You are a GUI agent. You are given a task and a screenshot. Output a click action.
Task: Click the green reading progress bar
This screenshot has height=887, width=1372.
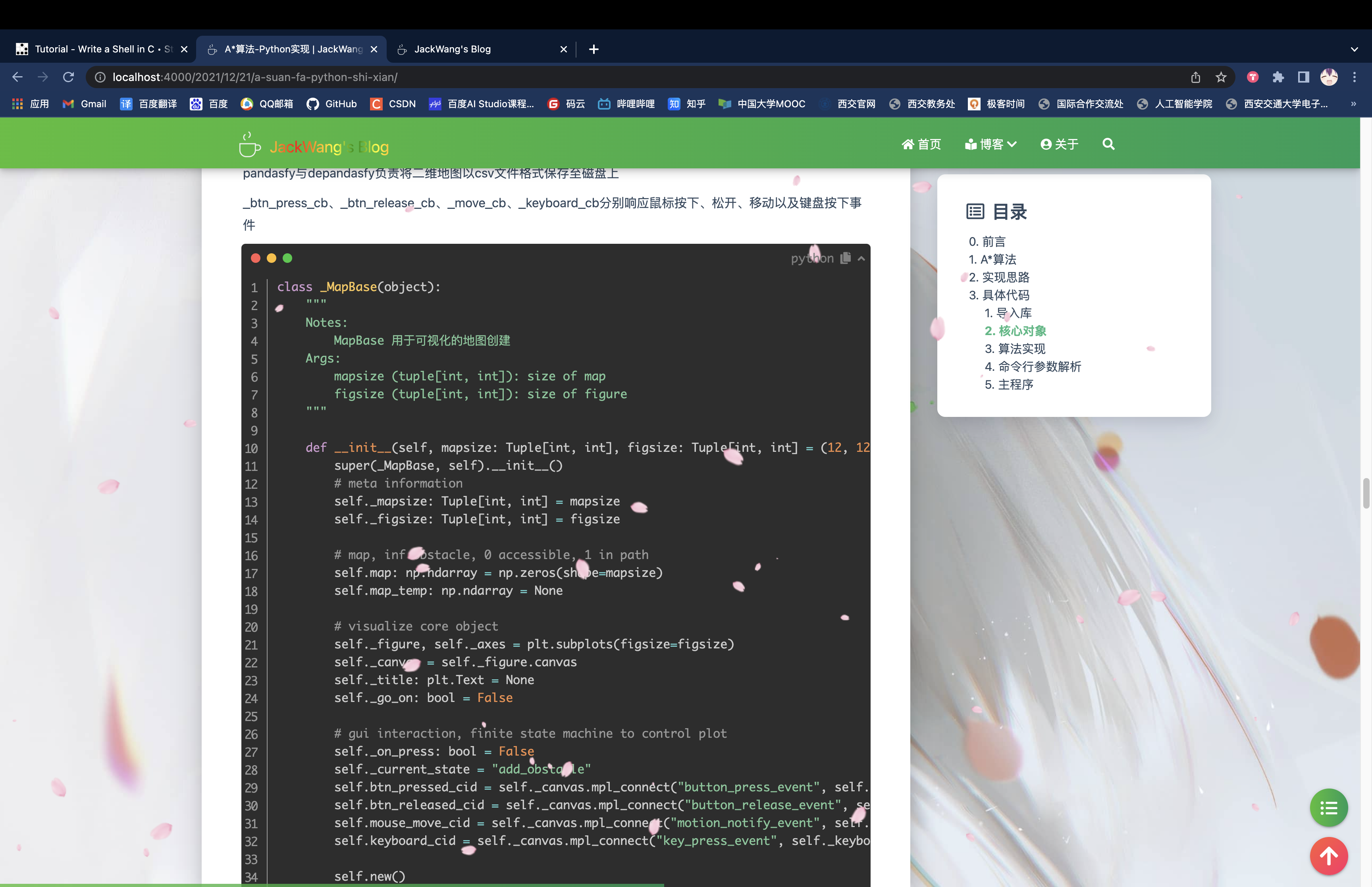331,885
